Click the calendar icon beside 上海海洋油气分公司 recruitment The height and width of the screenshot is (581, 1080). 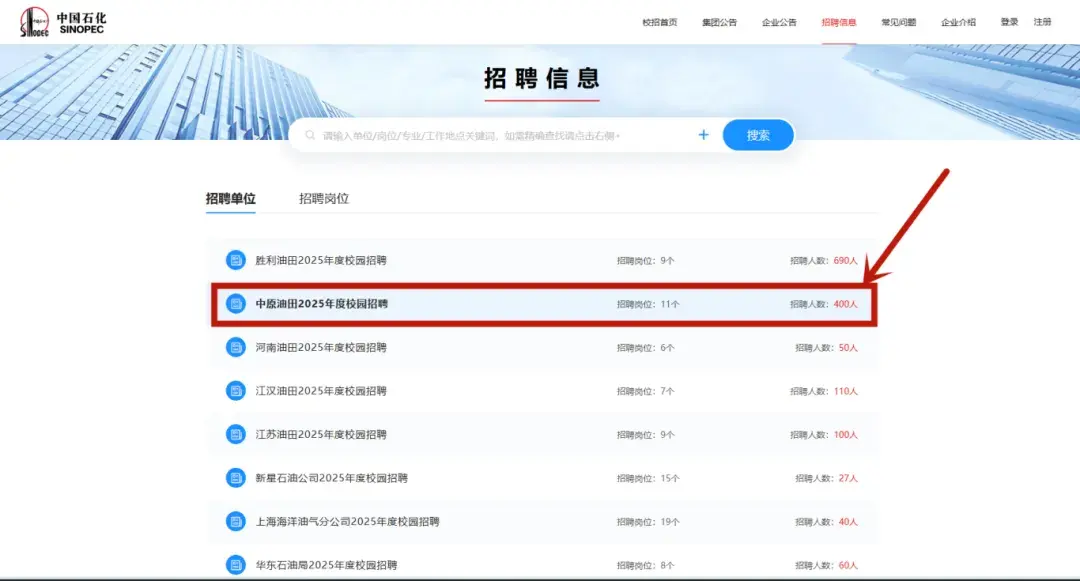(235, 521)
